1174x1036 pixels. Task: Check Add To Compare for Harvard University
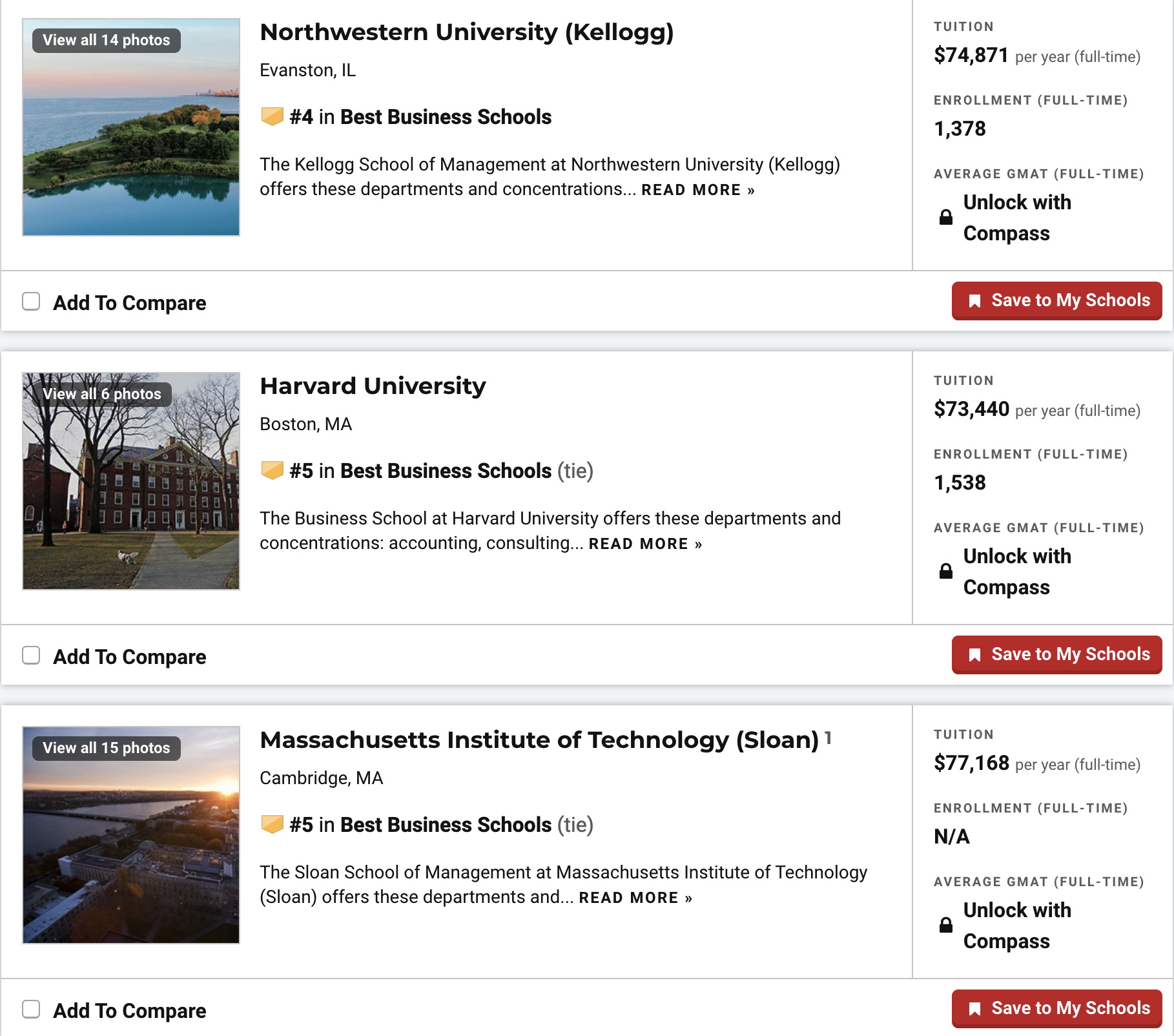[x=31, y=656]
